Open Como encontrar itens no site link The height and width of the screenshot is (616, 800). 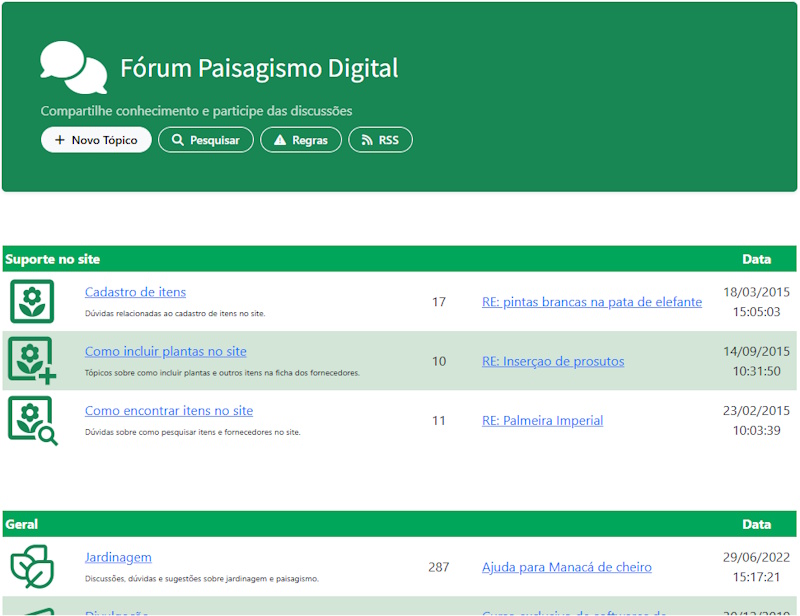[169, 410]
